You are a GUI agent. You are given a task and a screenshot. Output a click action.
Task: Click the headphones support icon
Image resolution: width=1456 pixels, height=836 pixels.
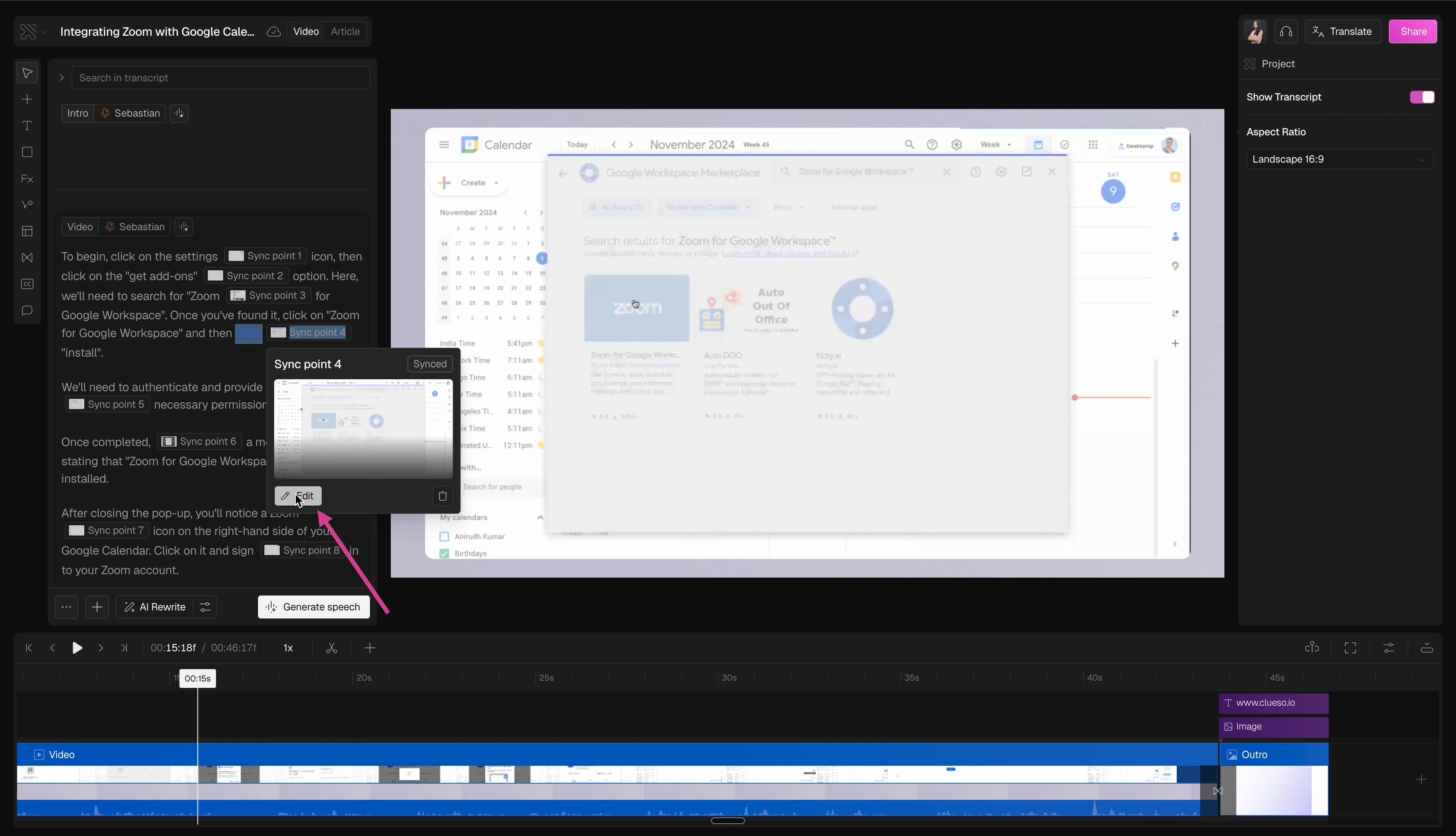click(1286, 31)
